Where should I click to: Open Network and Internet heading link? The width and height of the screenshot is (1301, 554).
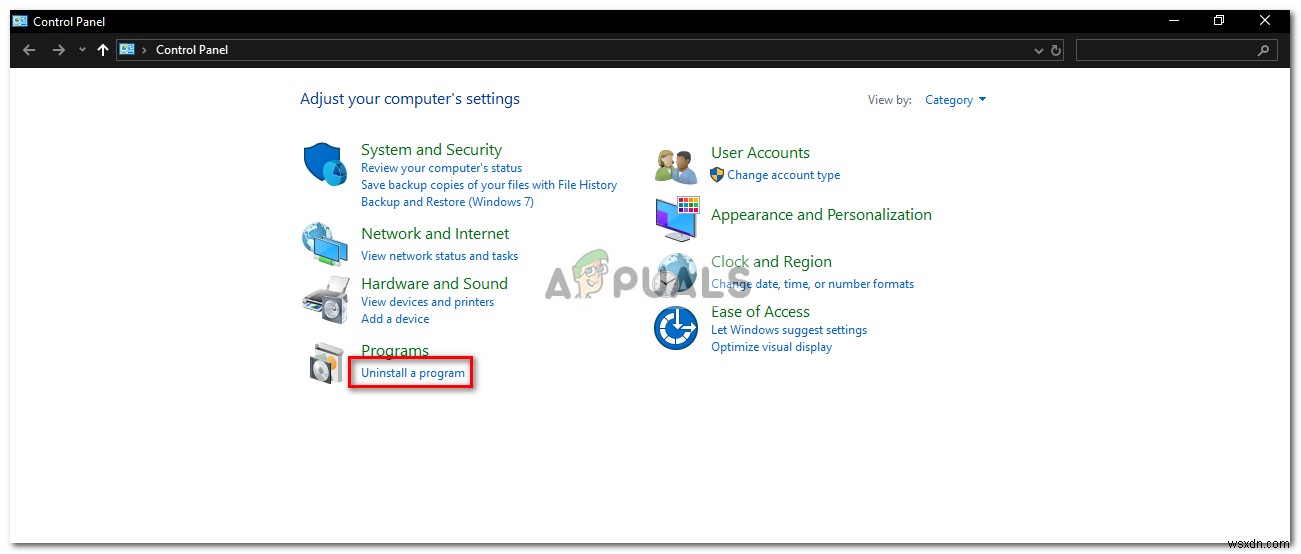(x=435, y=234)
